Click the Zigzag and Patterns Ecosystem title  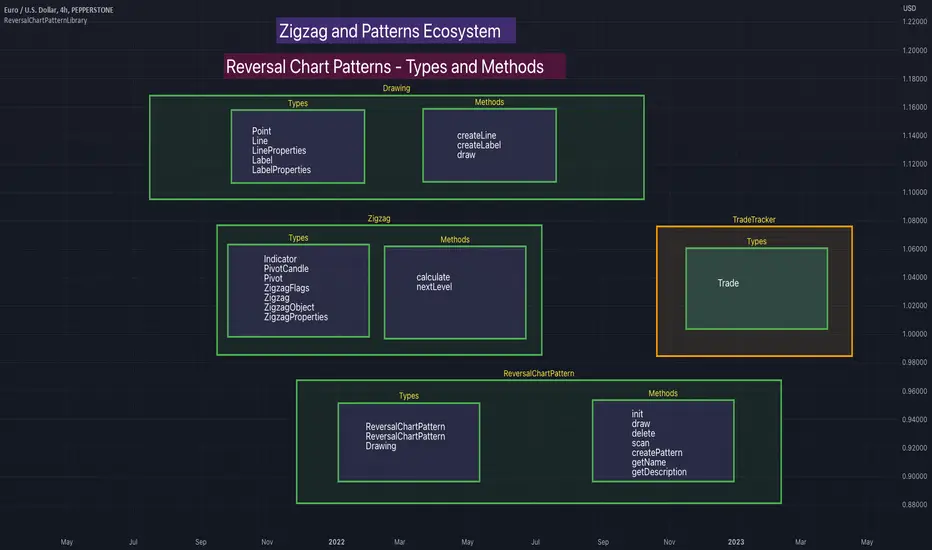click(x=396, y=30)
